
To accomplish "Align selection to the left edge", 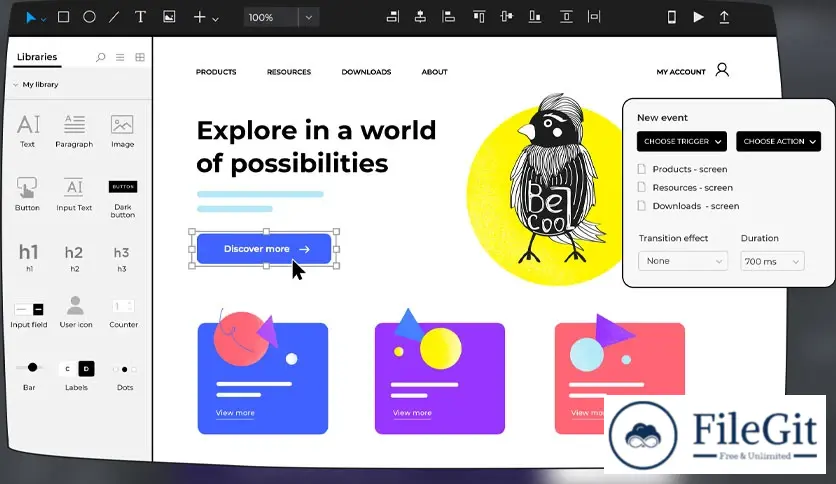I will [448, 17].
